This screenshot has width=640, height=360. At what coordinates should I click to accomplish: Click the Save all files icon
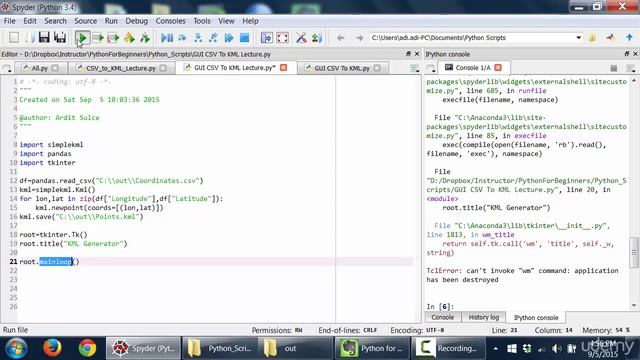tap(60, 38)
